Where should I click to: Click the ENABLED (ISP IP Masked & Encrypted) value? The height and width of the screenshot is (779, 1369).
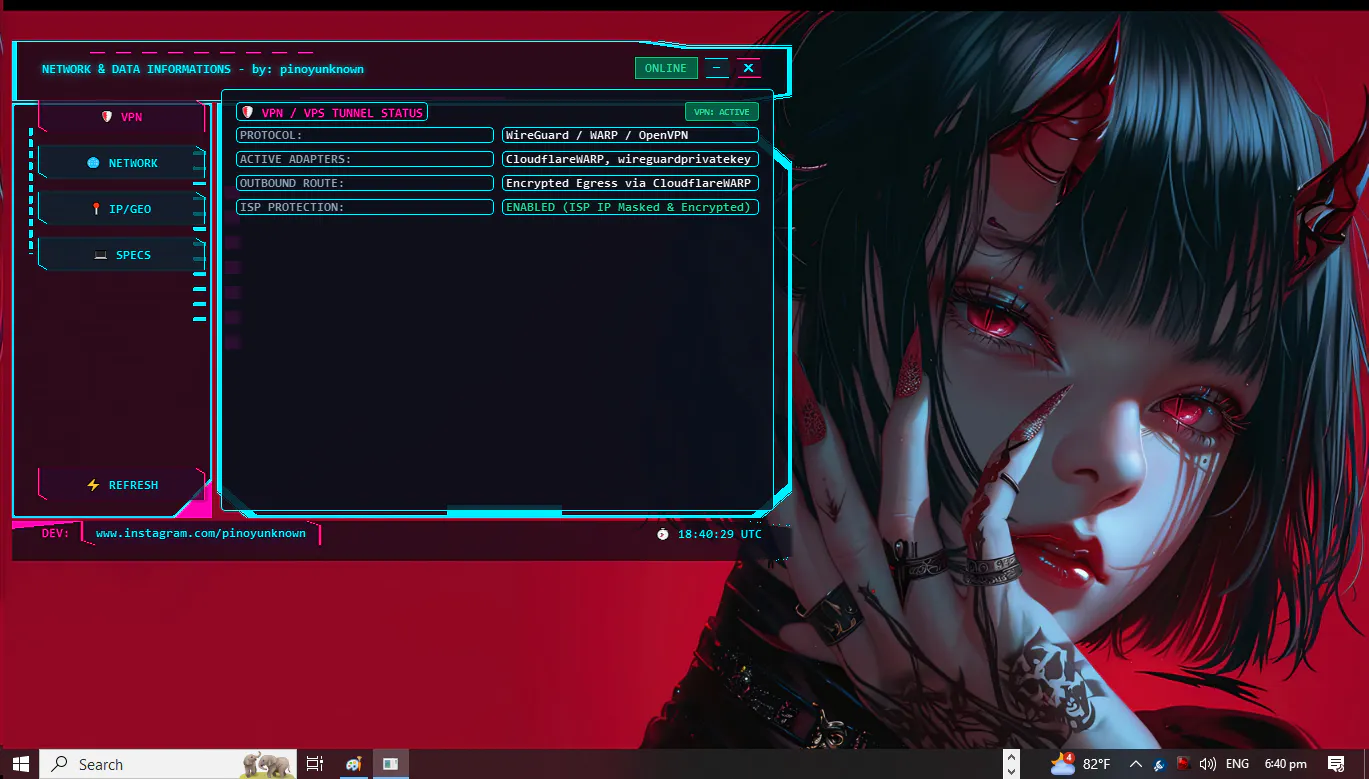click(630, 207)
